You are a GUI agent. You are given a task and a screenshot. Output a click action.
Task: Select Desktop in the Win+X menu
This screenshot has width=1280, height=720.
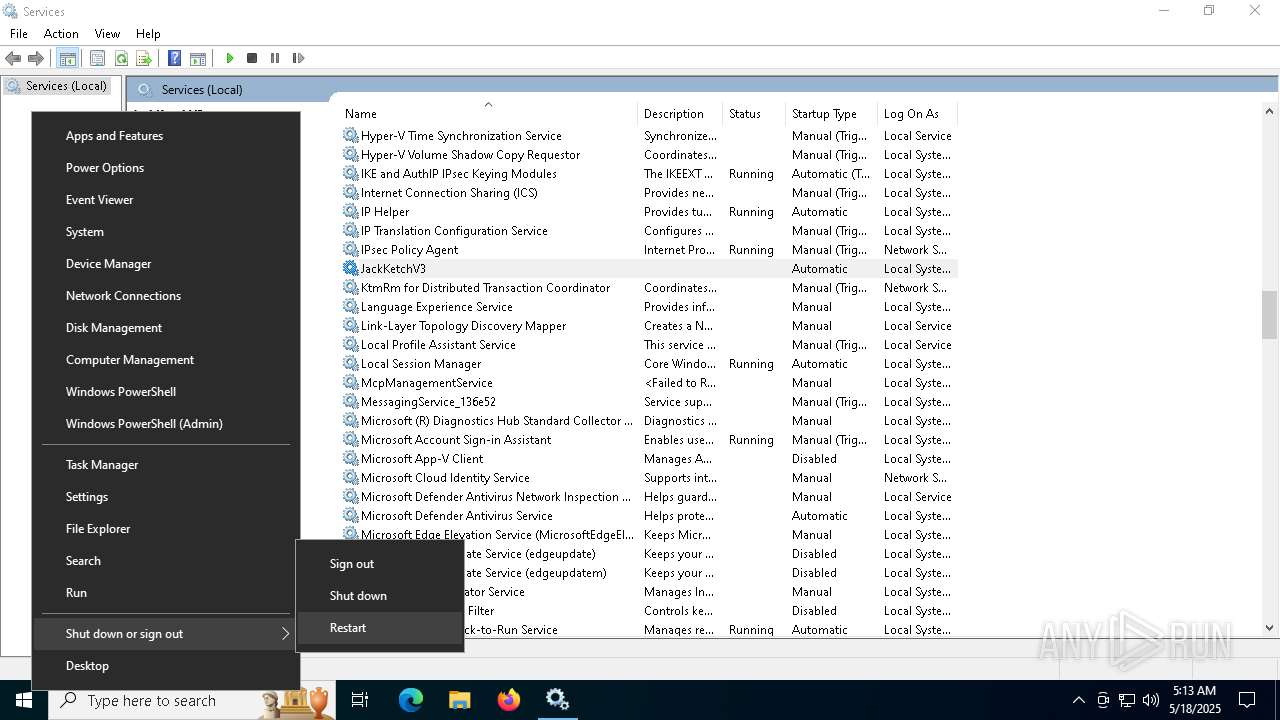pos(166,666)
